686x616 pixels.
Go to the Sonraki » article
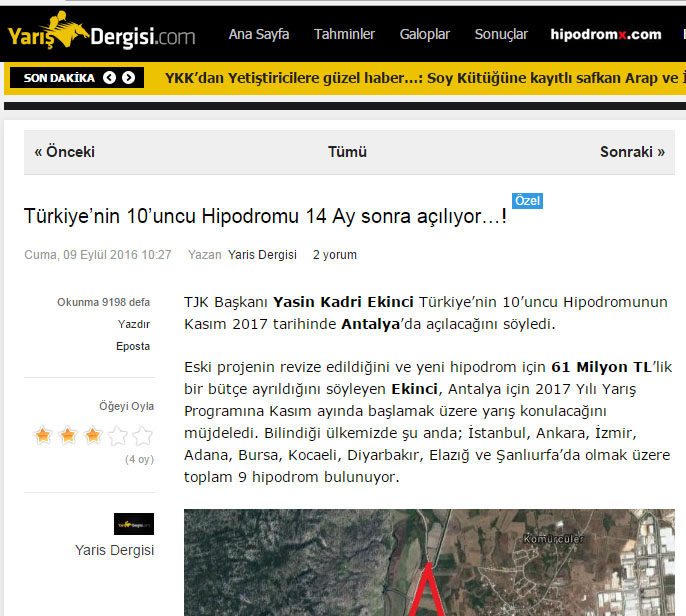click(x=633, y=152)
